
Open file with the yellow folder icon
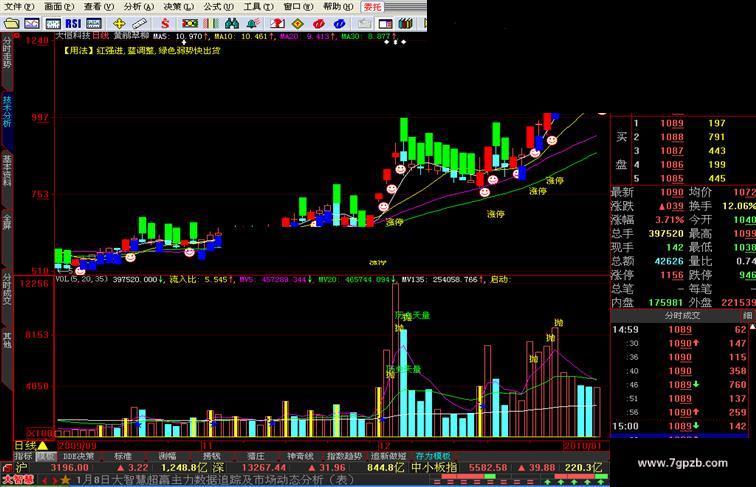(x=12, y=23)
